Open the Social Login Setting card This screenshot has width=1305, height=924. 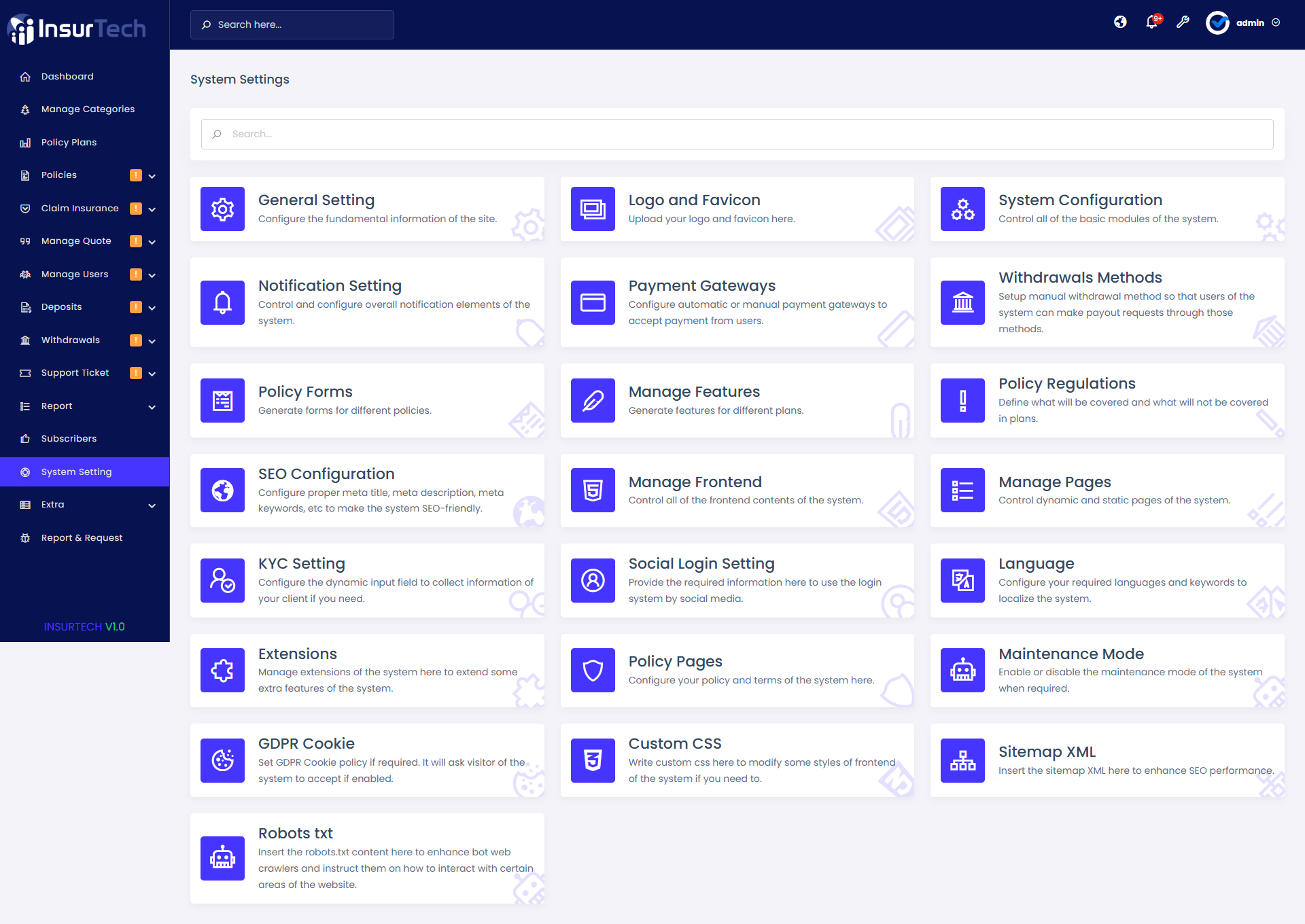tap(701, 564)
